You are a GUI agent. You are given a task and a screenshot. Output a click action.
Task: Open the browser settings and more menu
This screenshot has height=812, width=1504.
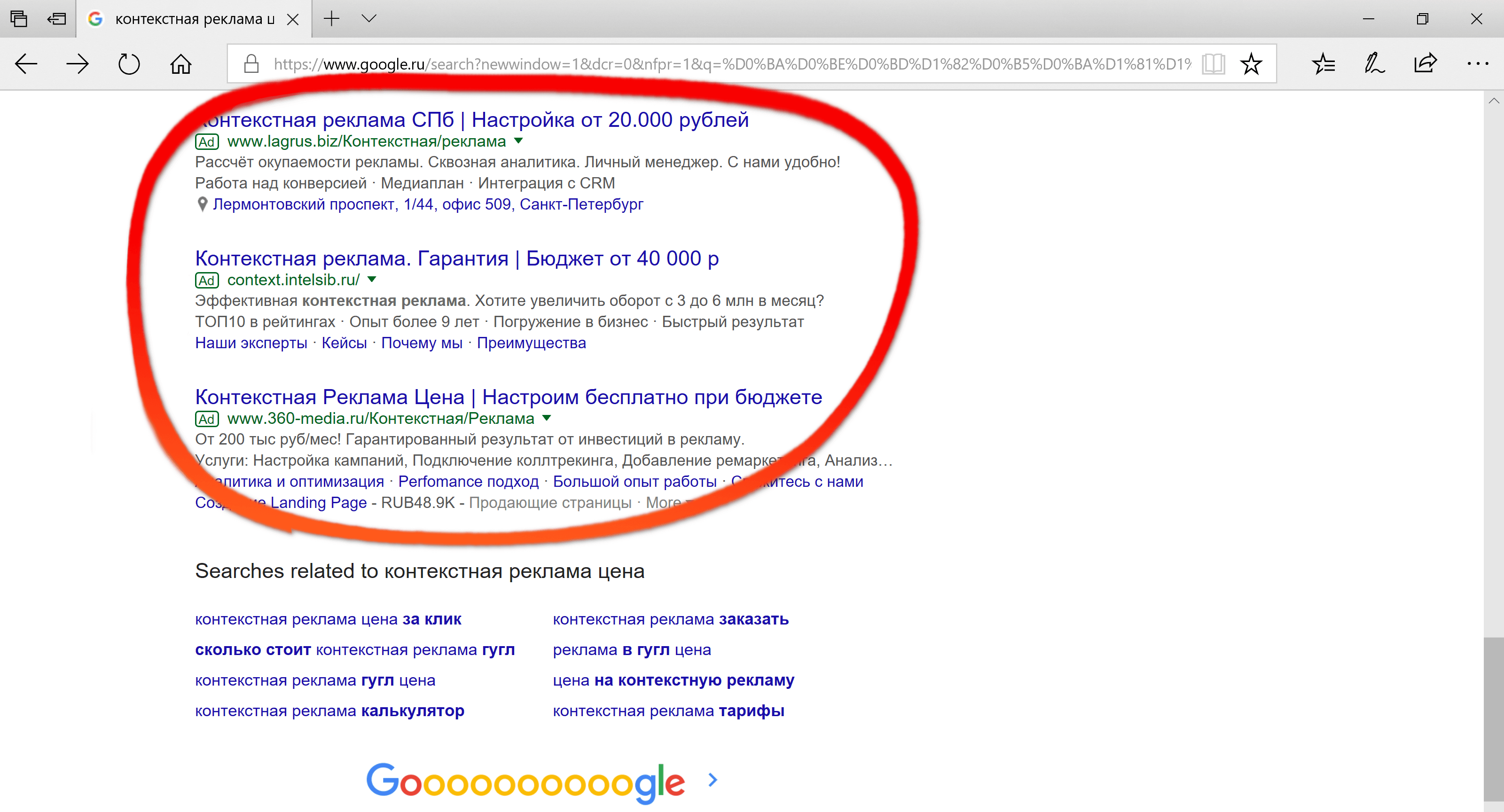coord(1477,63)
